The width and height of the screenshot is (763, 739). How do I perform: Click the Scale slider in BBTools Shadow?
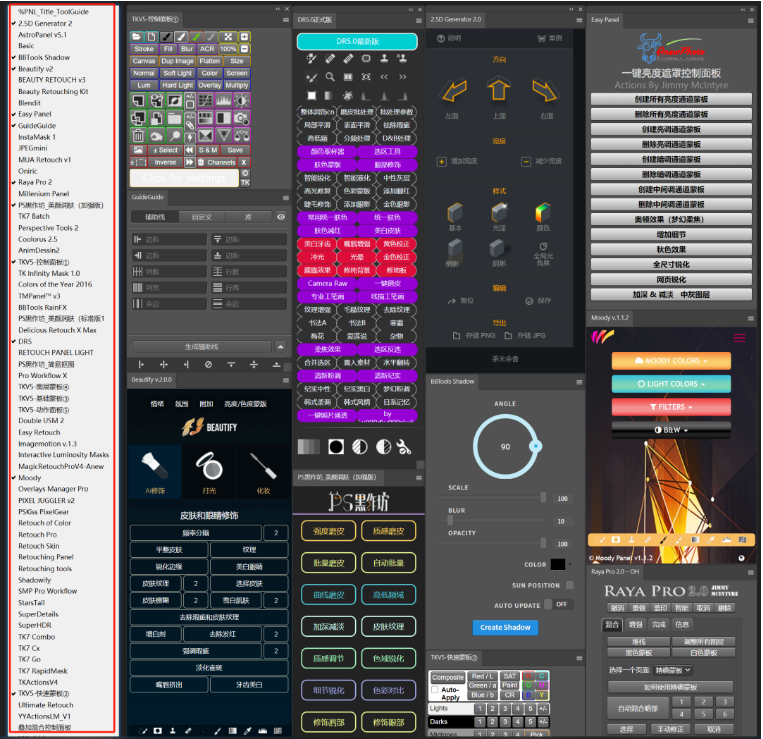coord(492,498)
